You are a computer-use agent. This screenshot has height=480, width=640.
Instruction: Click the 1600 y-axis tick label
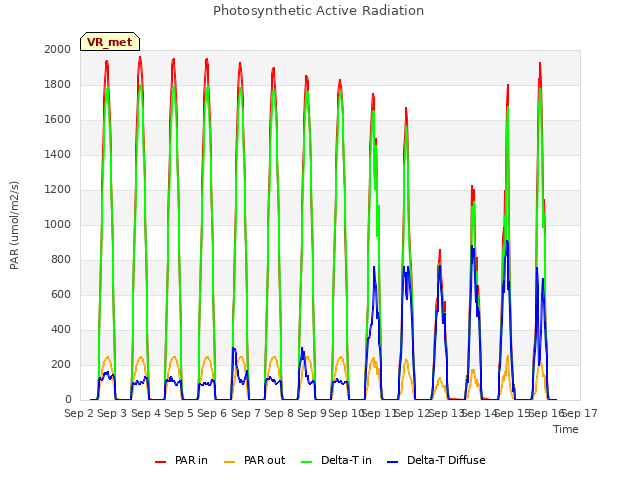point(58,120)
